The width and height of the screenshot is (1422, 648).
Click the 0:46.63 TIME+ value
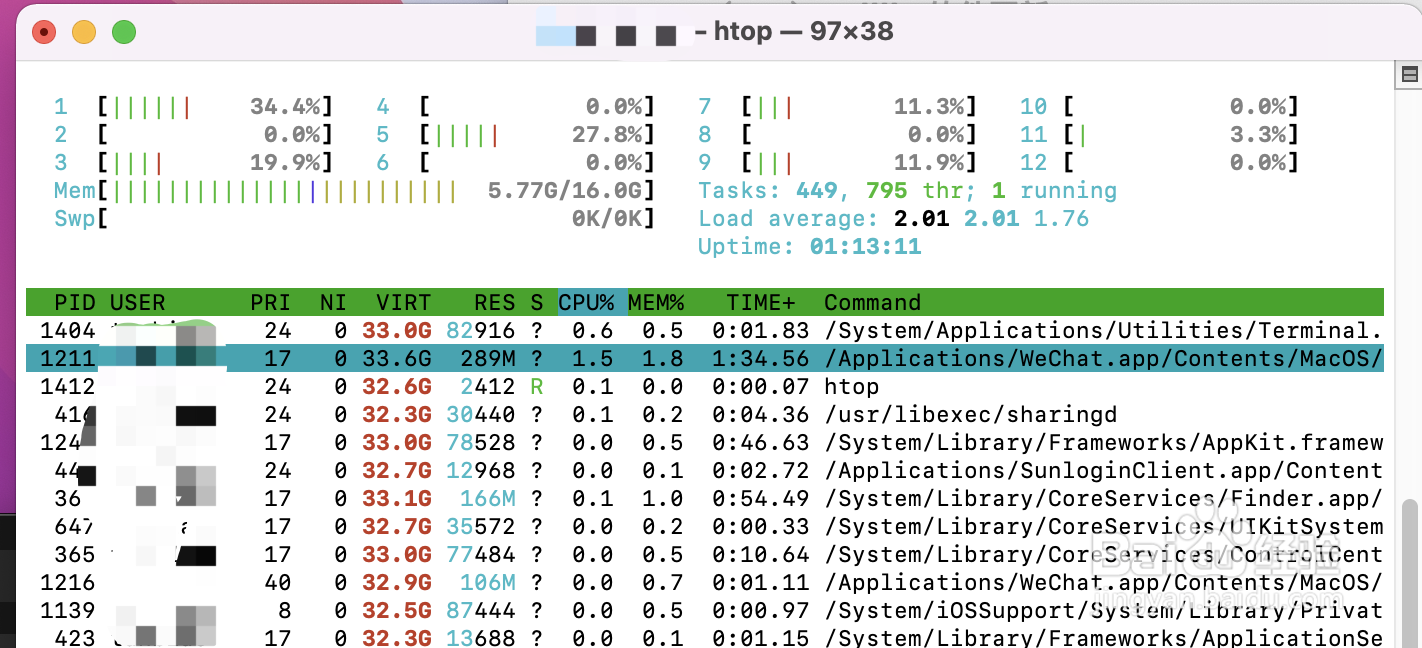761,442
